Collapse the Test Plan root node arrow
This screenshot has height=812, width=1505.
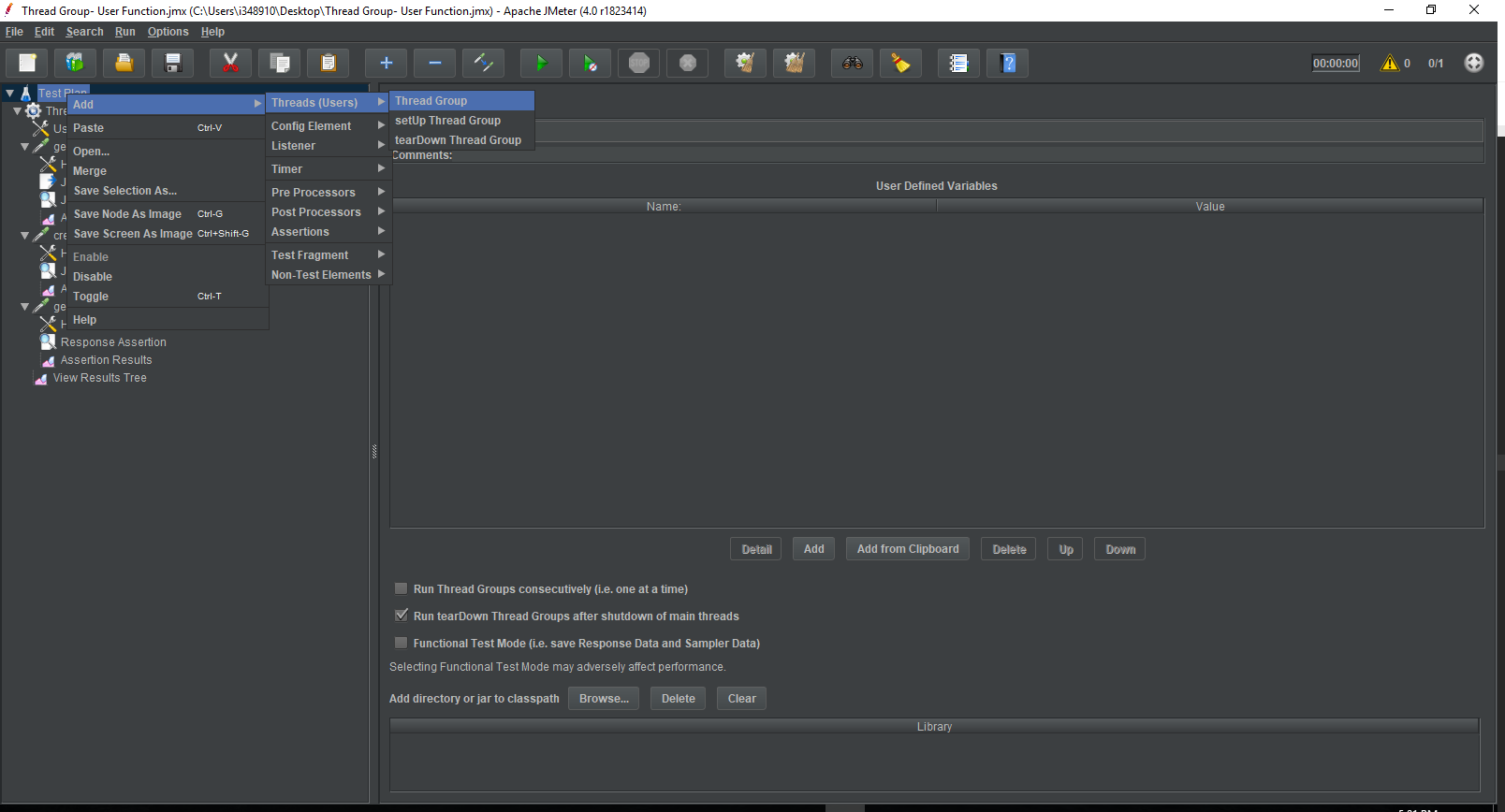point(9,94)
